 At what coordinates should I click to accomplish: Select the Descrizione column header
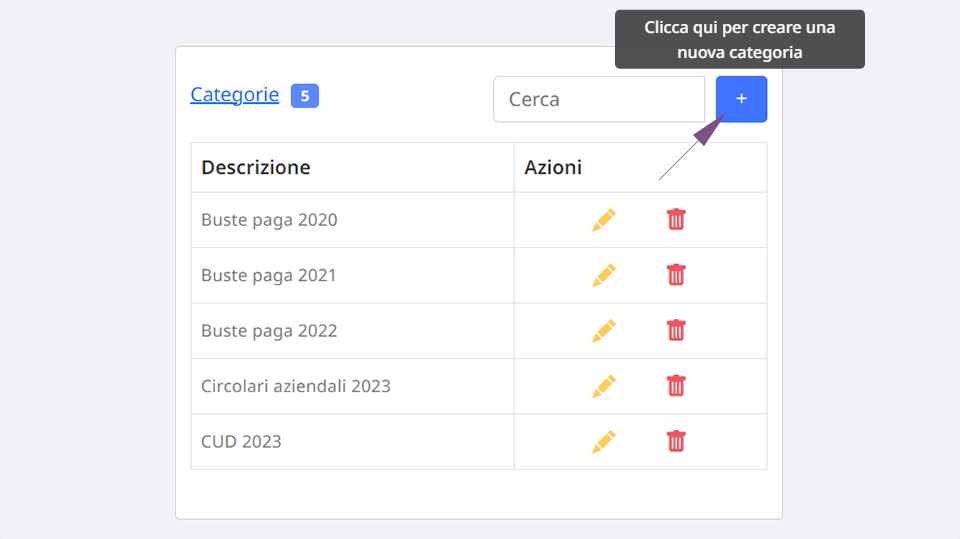pos(256,167)
